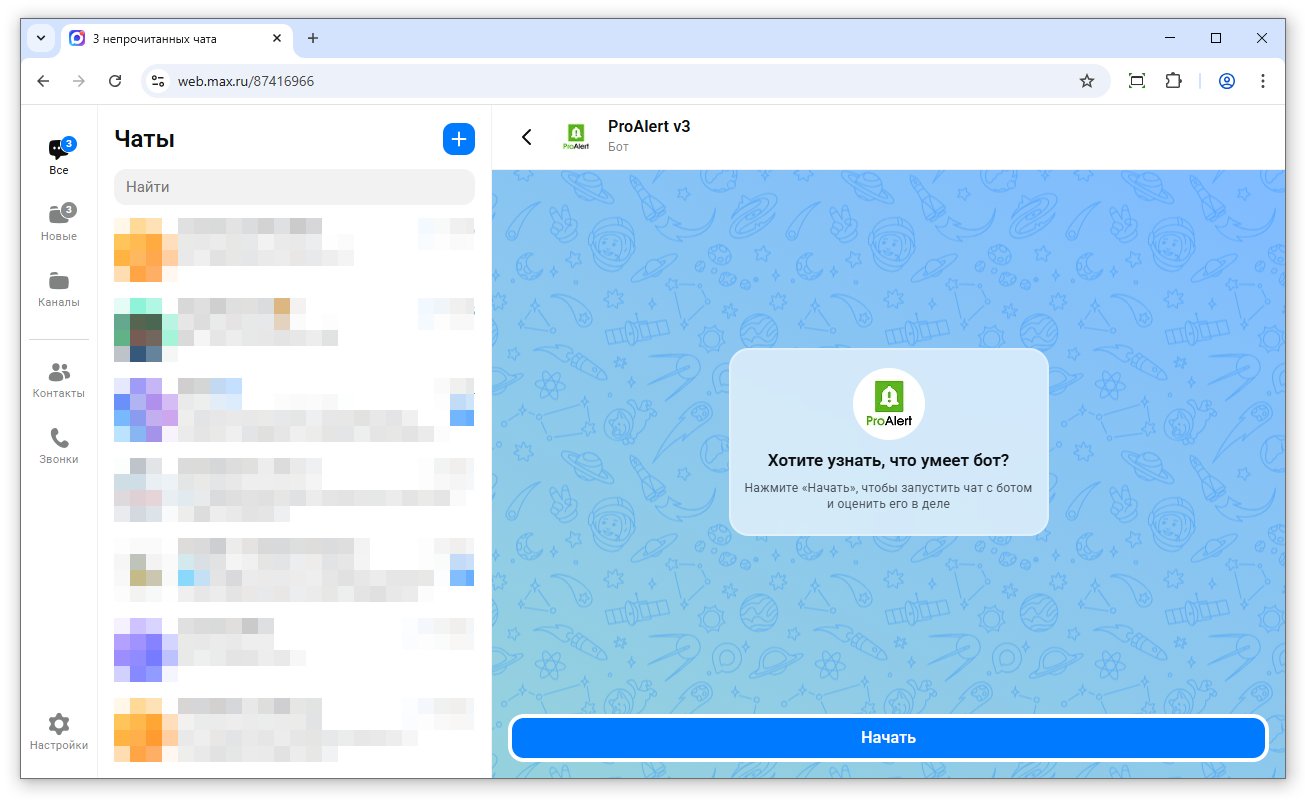
Task: Open ProAlert v3 bot title
Action: [649, 127]
